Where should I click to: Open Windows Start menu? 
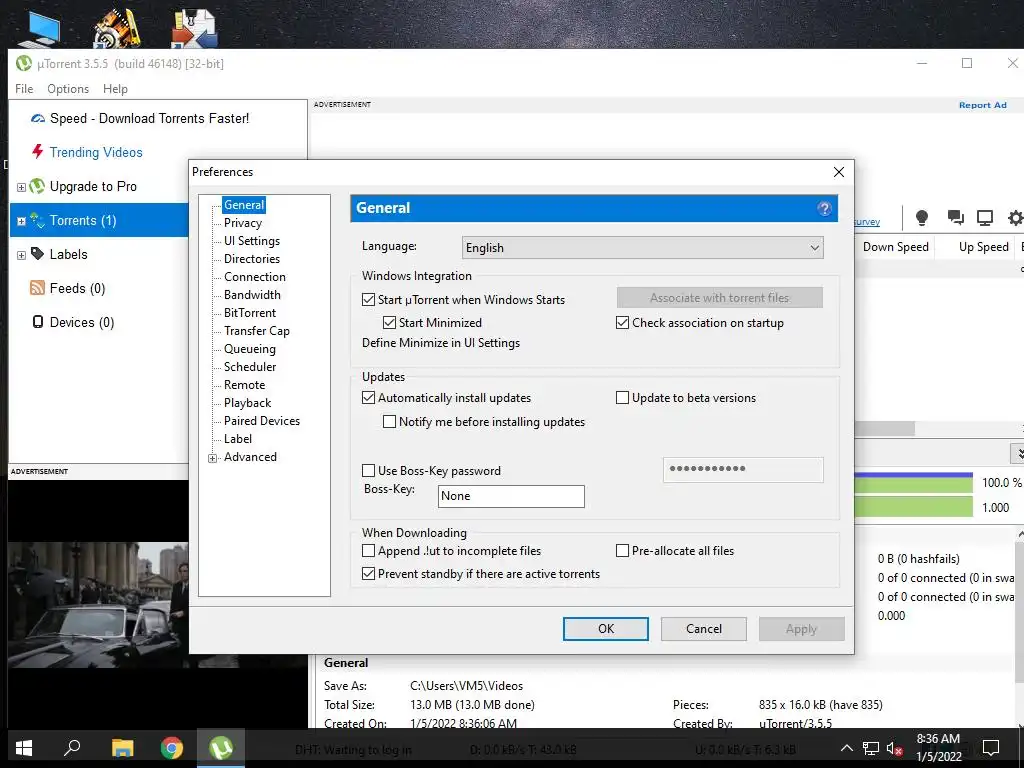(x=24, y=748)
